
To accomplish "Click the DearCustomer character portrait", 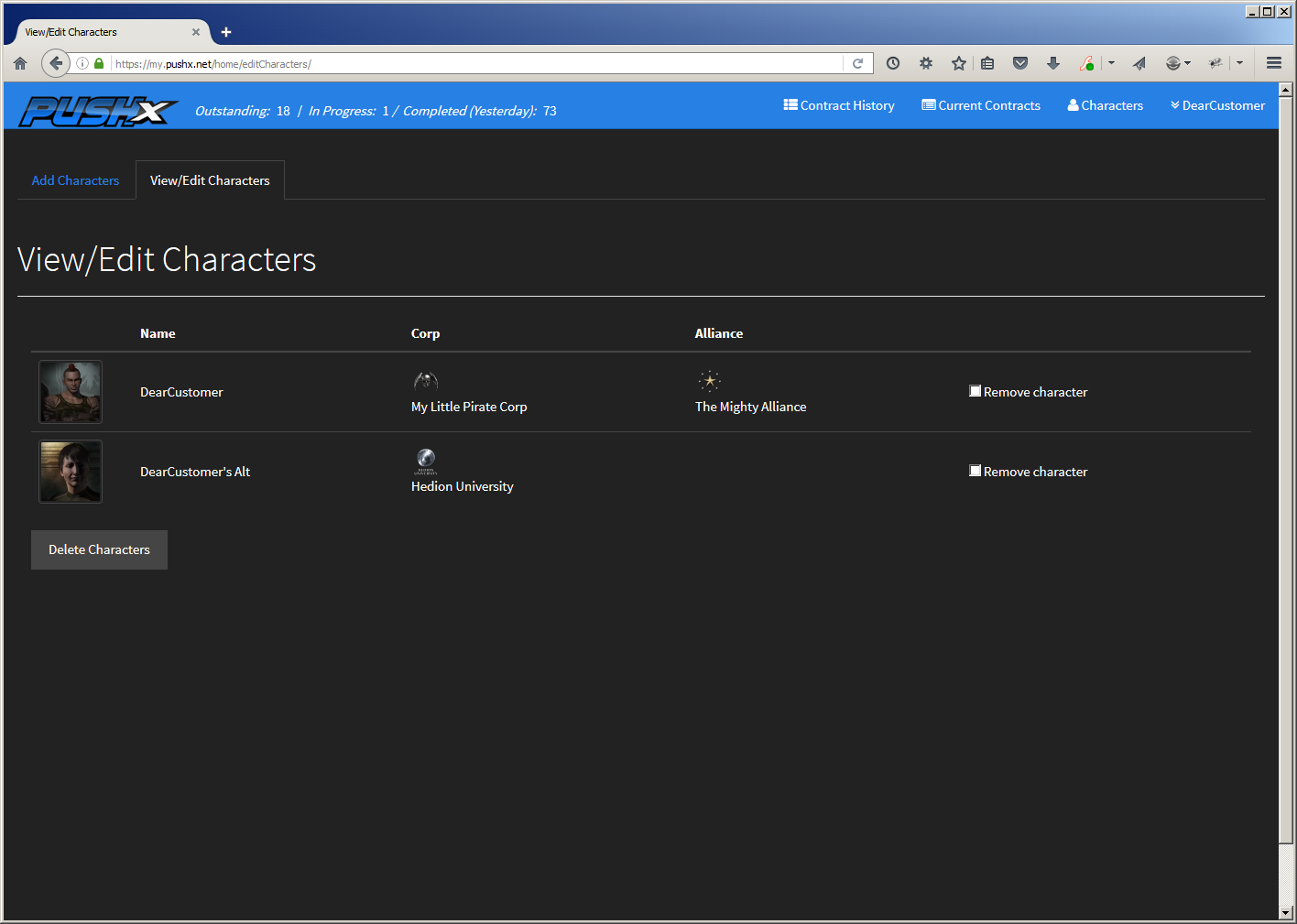I will 71,392.
